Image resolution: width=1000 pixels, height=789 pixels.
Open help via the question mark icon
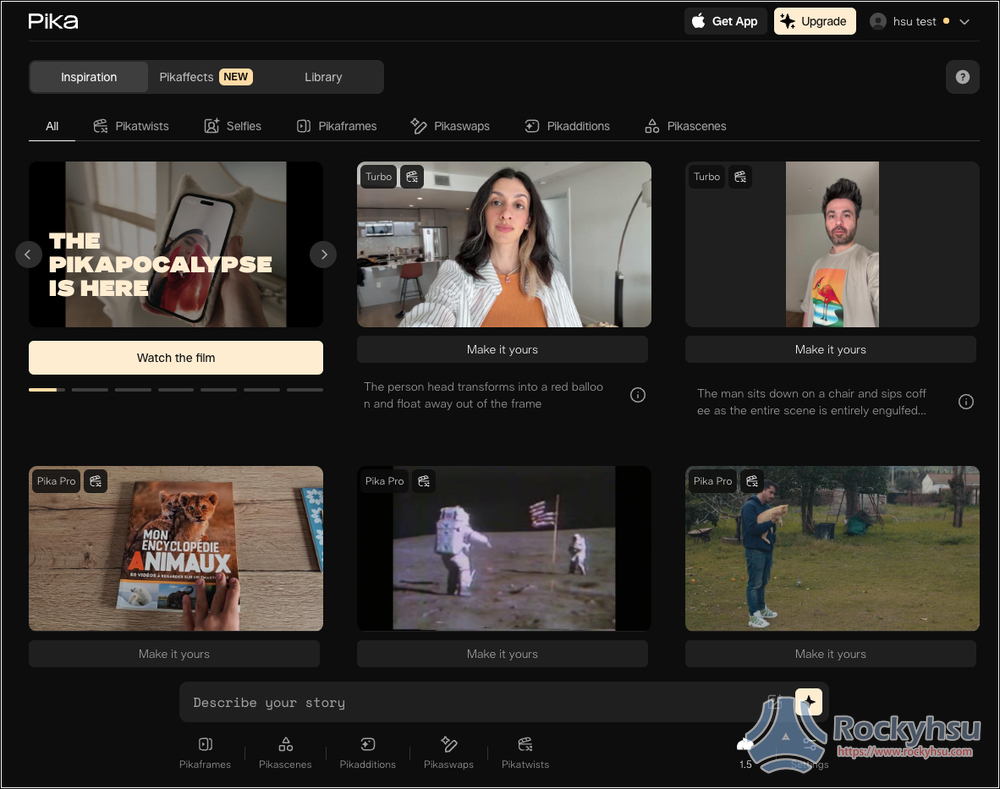coord(962,77)
